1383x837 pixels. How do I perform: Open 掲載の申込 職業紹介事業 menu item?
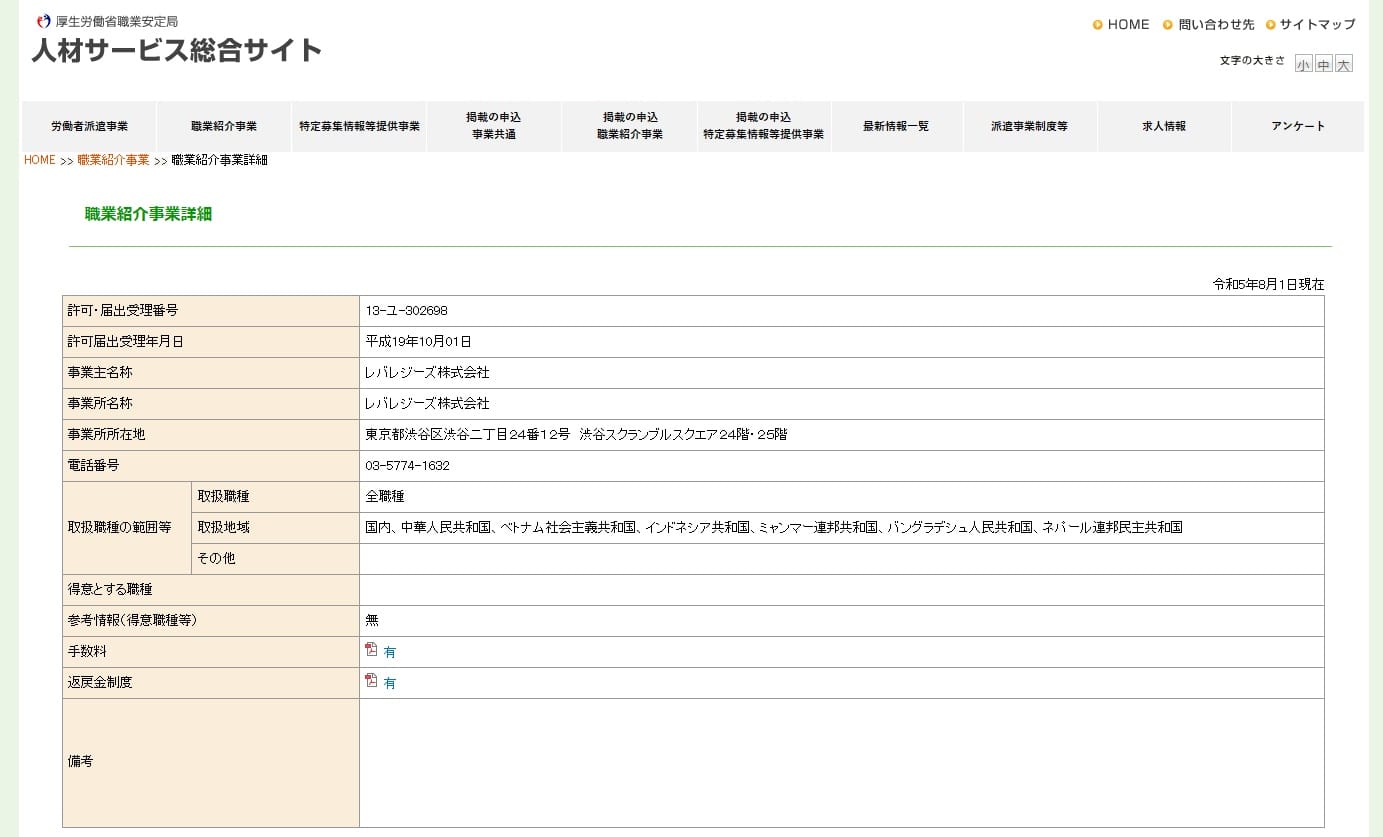[x=629, y=126]
